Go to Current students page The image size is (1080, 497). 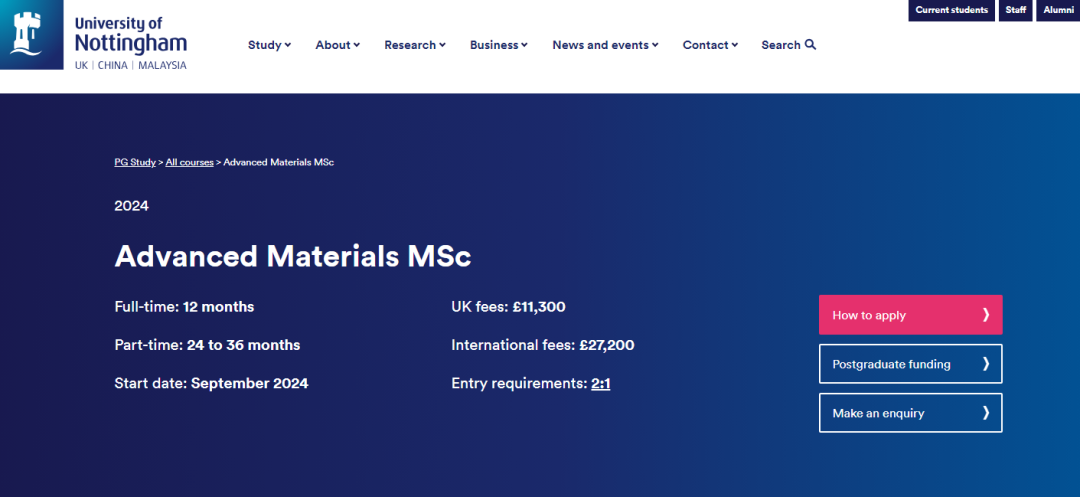(951, 10)
